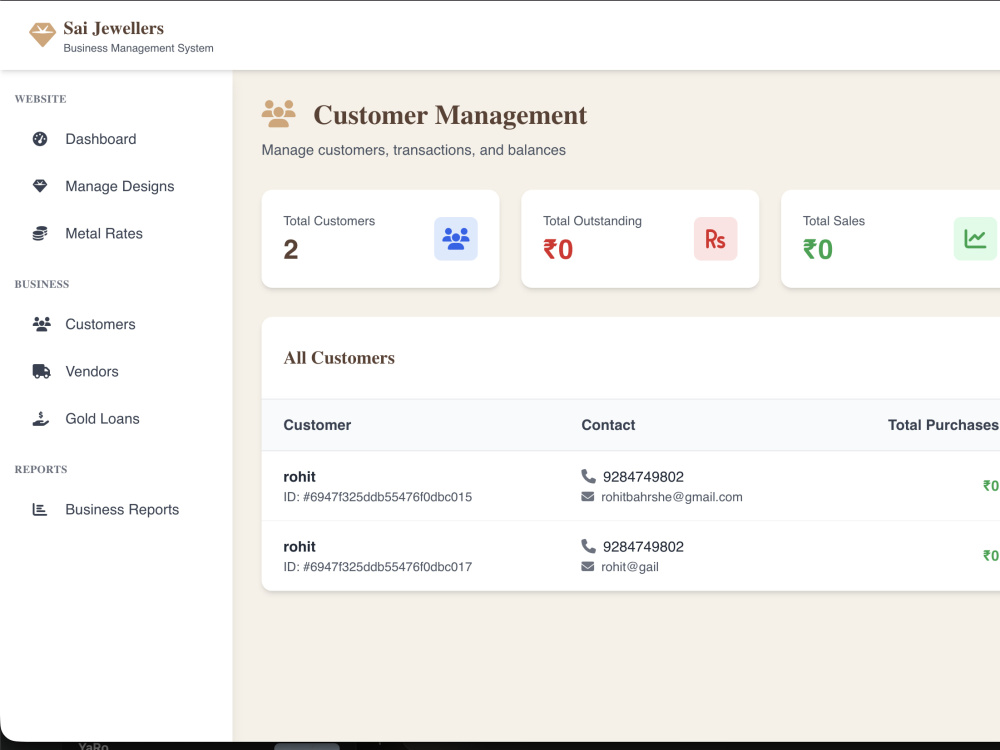
Task: Click rohit name above ID ending dbc017
Action: [299, 547]
